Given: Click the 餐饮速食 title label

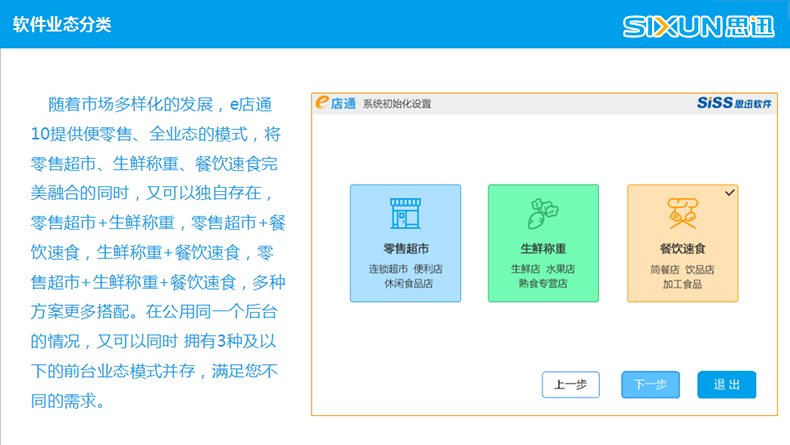Looking at the screenshot, I should [x=681, y=249].
